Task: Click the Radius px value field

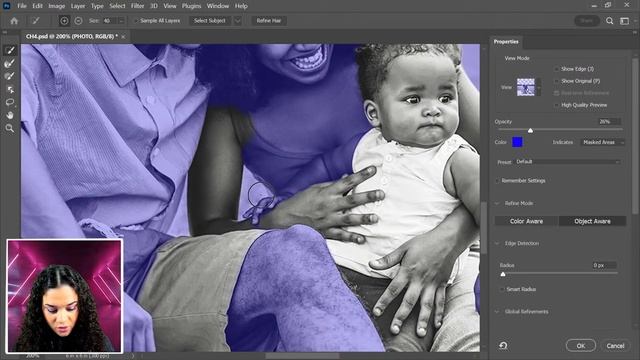Action: click(x=604, y=265)
